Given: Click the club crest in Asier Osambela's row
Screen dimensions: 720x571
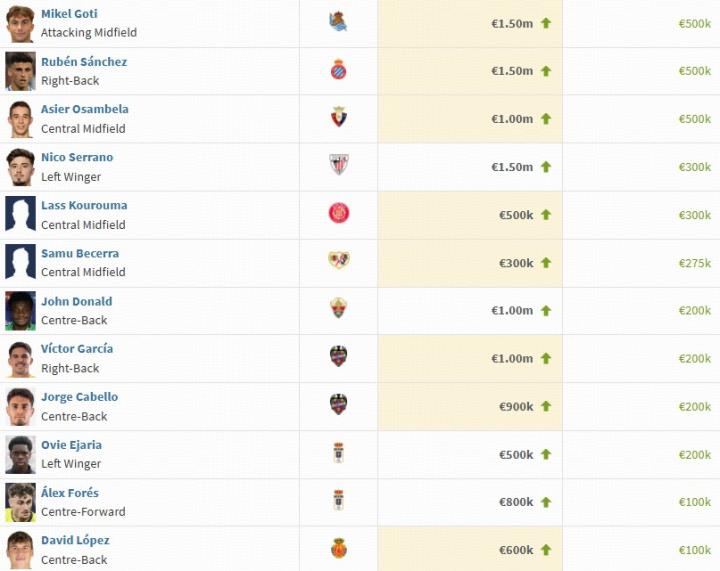Looking at the screenshot, I should [x=338, y=117].
